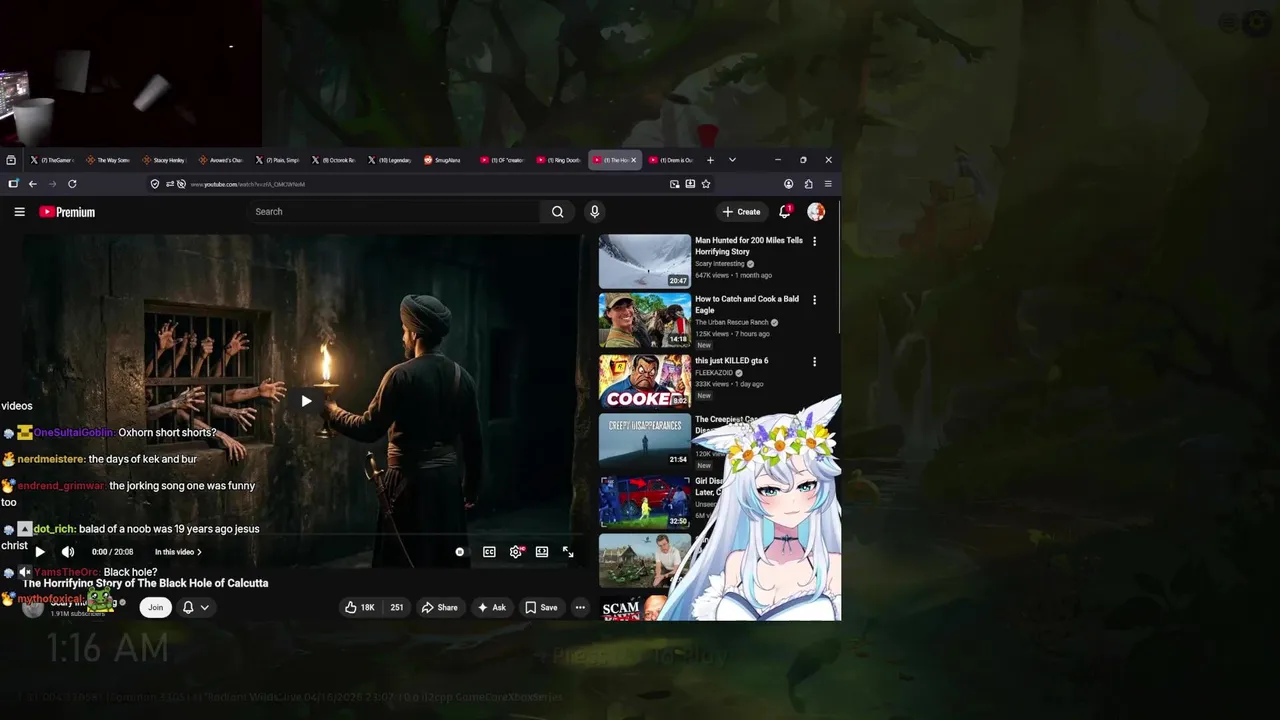Switch the player to theater mode

coord(542,552)
